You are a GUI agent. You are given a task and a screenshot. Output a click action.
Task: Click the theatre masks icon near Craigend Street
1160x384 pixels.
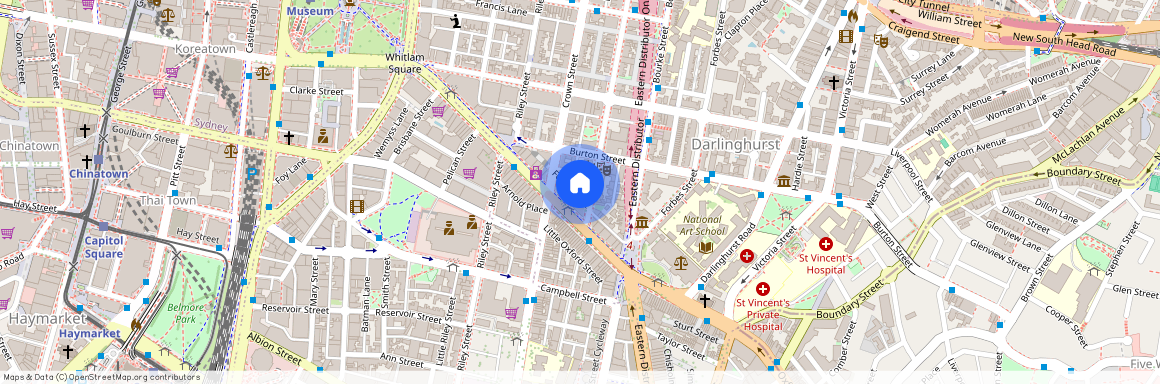[x=880, y=40]
